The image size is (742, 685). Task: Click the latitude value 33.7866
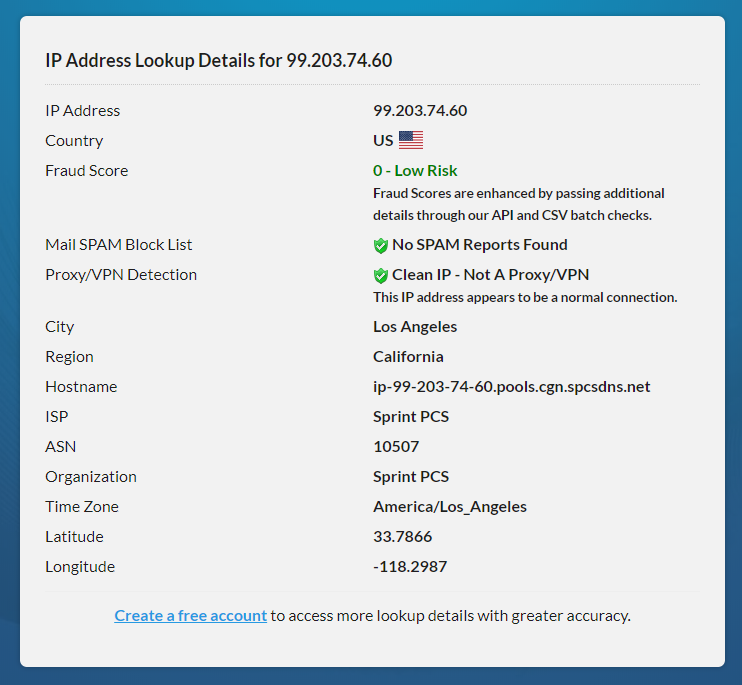403,536
